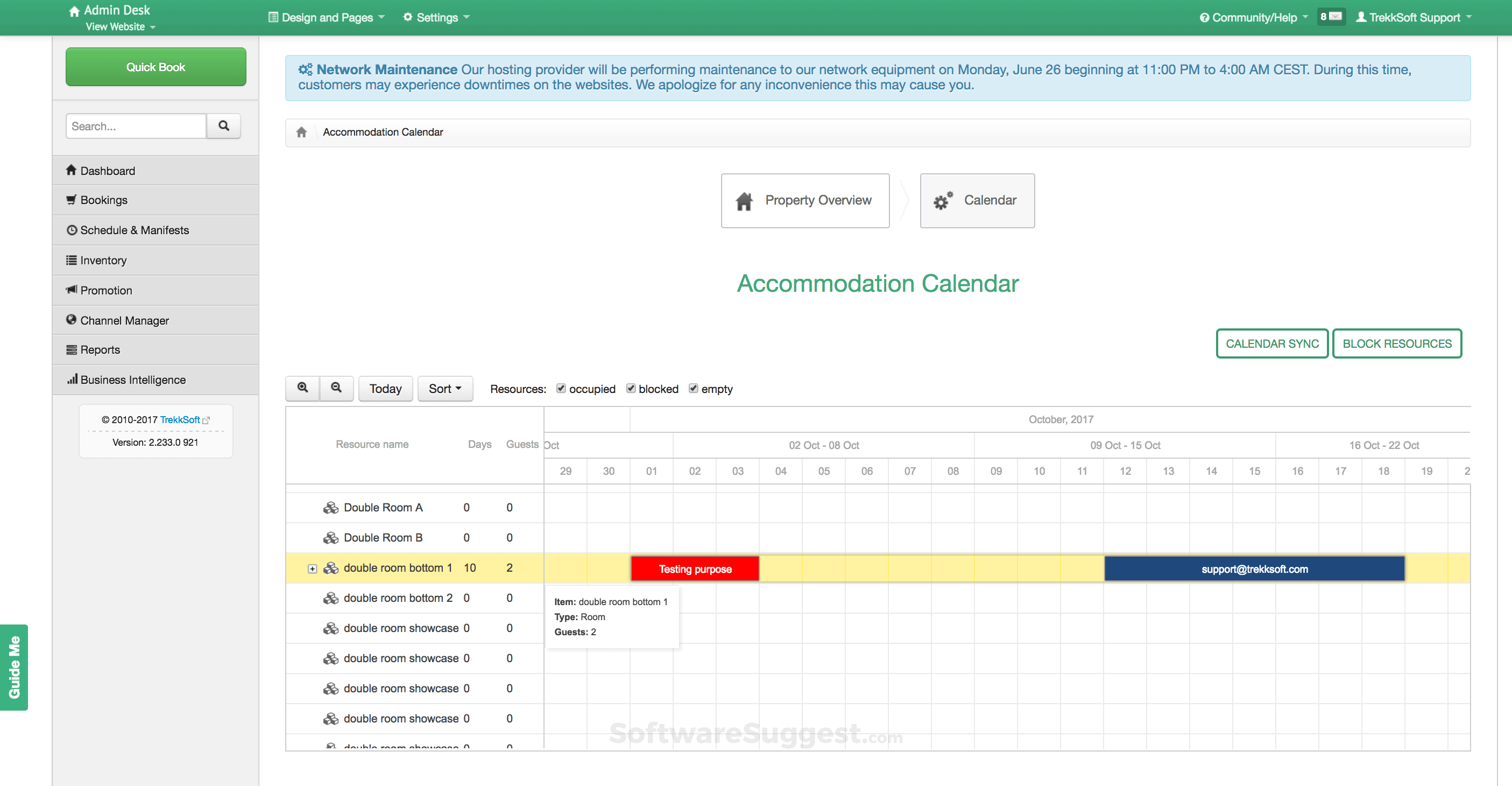This screenshot has width=1512, height=786.
Task: Uncheck the occupied resources checkbox
Action: (x=561, y=388)
